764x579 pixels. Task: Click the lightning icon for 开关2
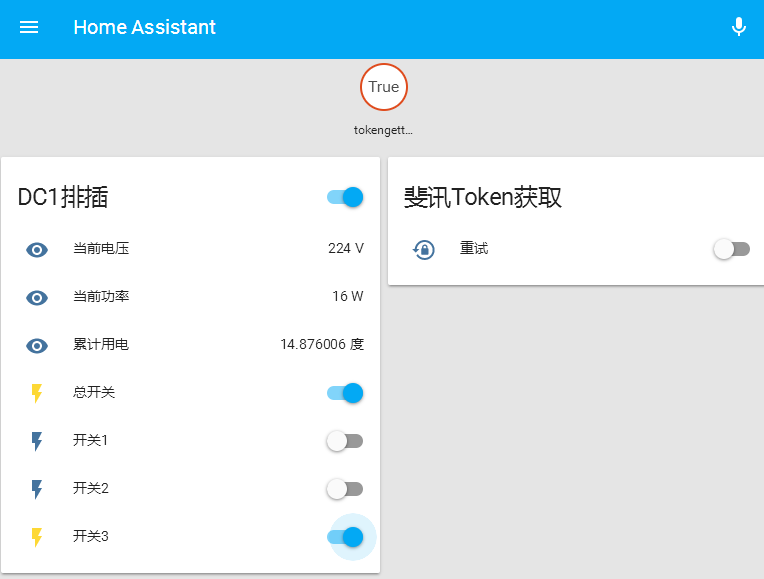point(37,489)
